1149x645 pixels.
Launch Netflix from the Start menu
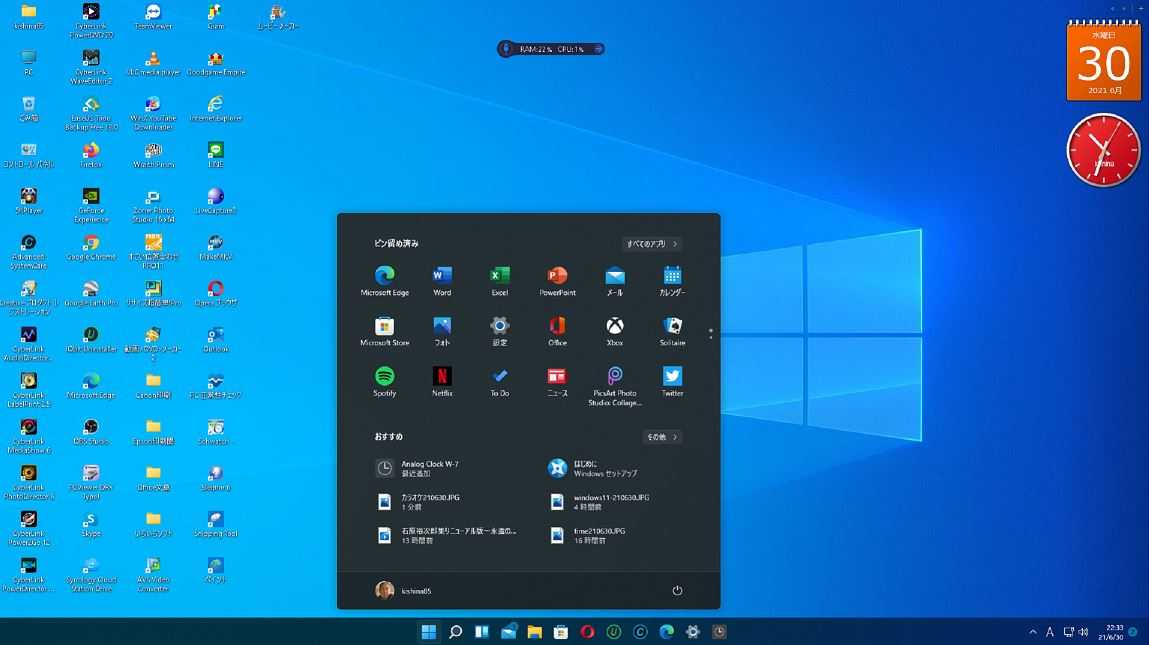coord(442,377)
